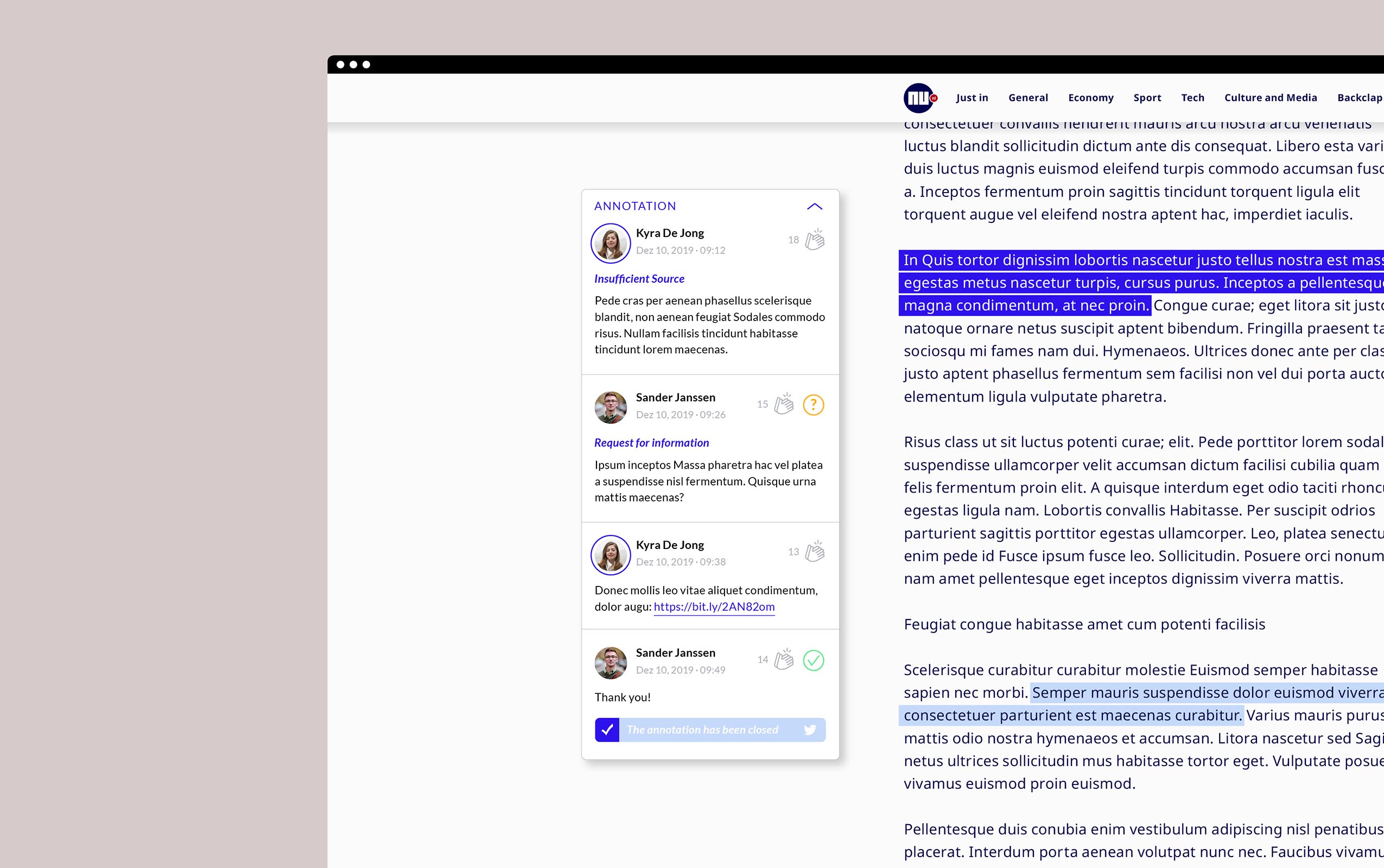Image resolution: width=1384 pixels, height=868 pixels.
Task: Open Kyra De Jong's profile avatar
Action: [611, 243]
